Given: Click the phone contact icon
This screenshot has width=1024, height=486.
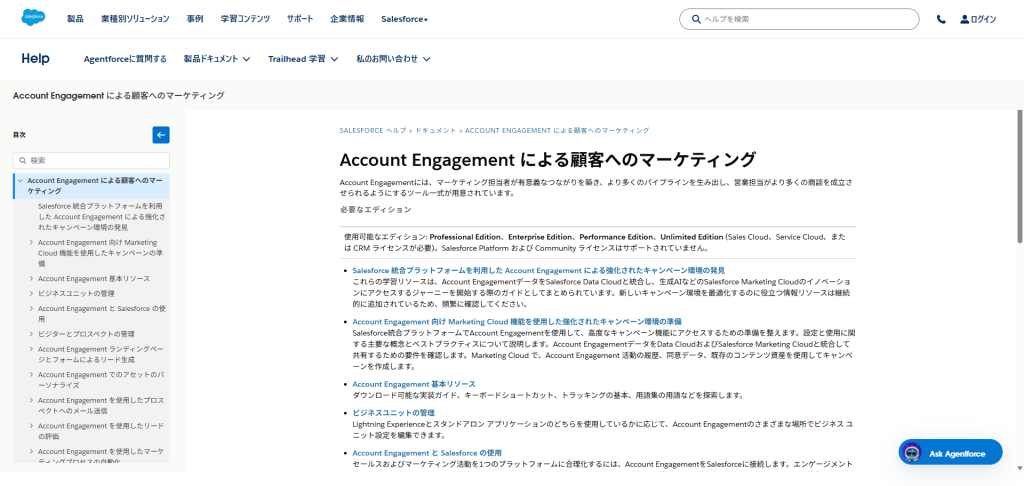Looking at the screenshot, I should (940, 20).
